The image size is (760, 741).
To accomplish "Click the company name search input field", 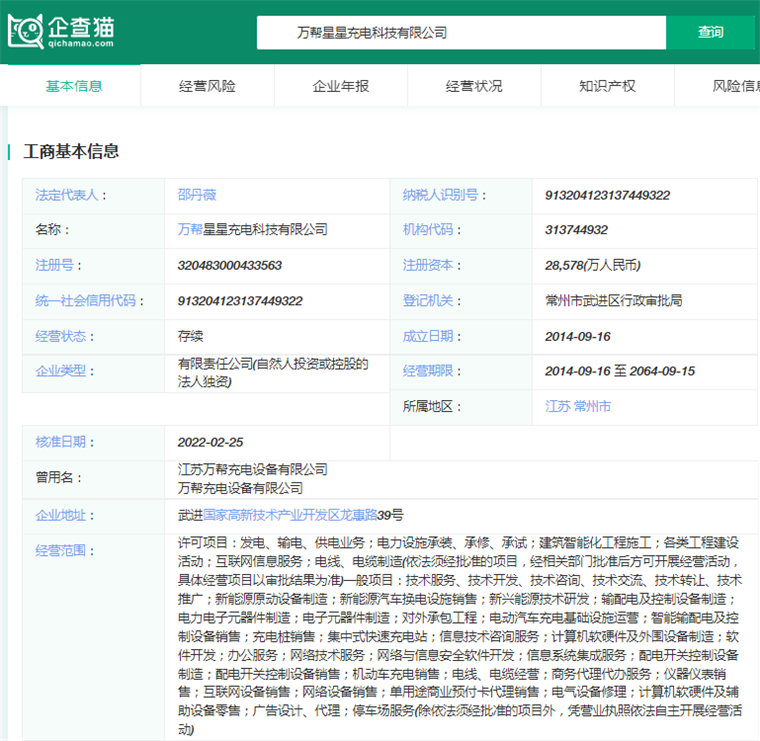I will 460,32.
